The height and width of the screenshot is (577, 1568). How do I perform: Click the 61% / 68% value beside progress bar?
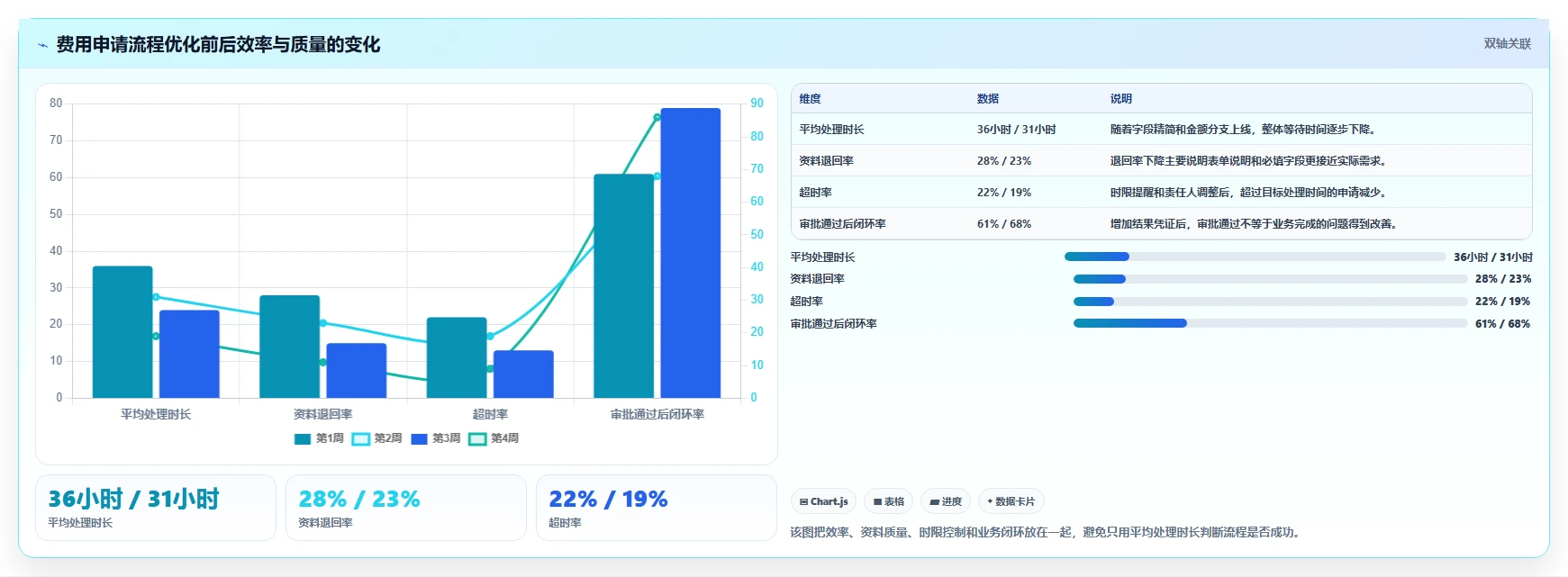[1502, 324]
